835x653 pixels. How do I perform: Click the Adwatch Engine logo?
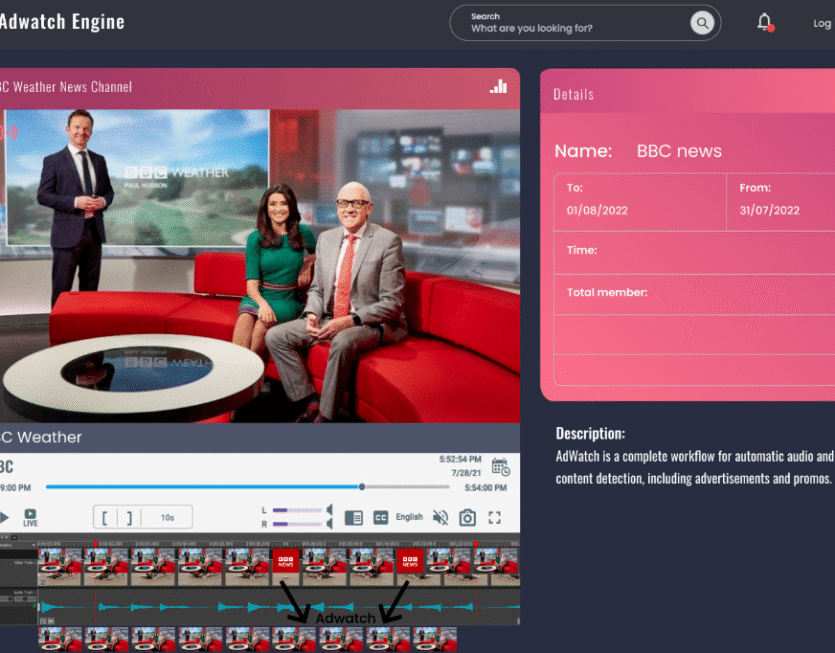pyautogui.click(x=62, y=22)
